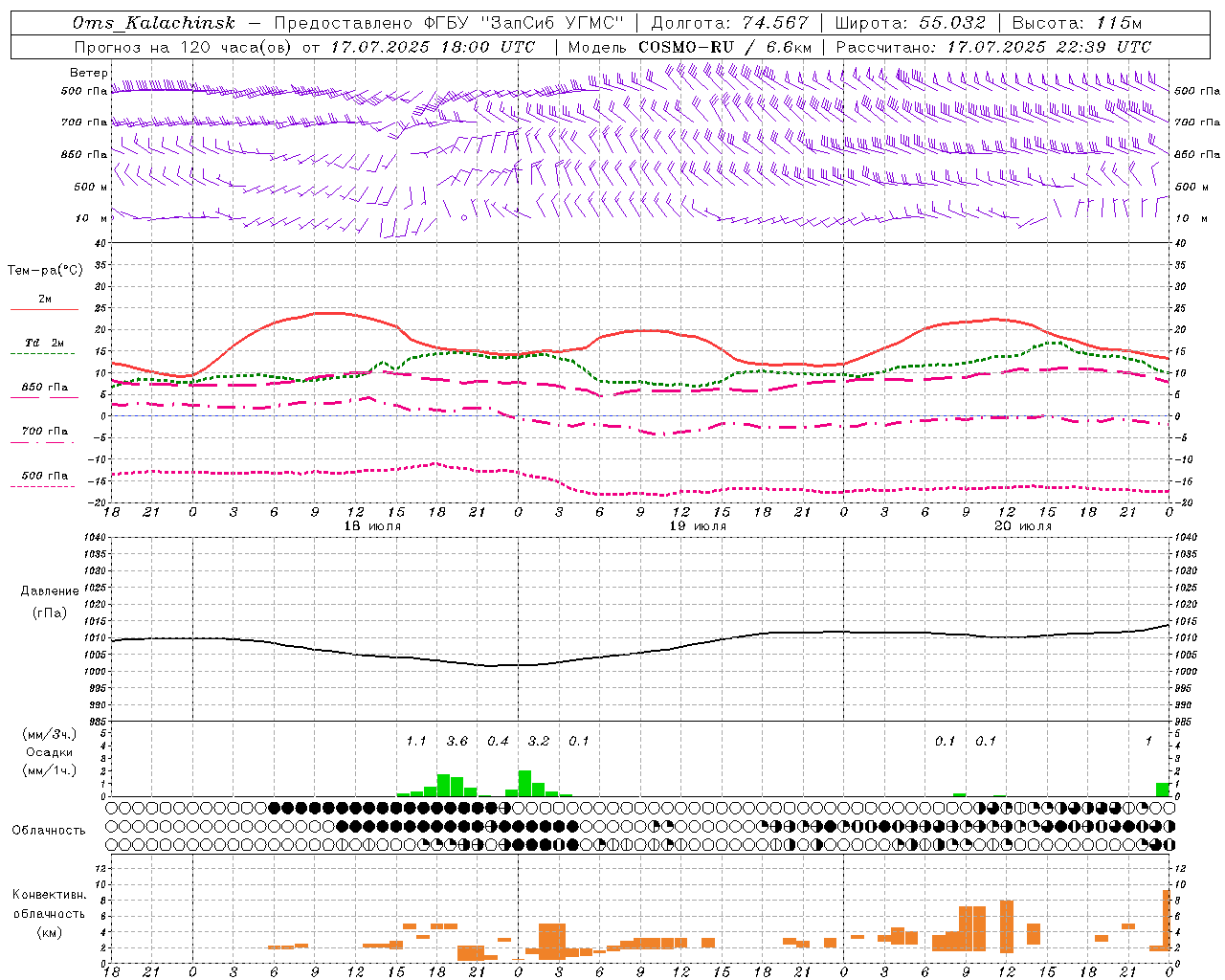Select the provider text ФГБУ "ЗапСиб УГМС"
Viewport: 1225px width, 980px height.
tap(524, 23)
